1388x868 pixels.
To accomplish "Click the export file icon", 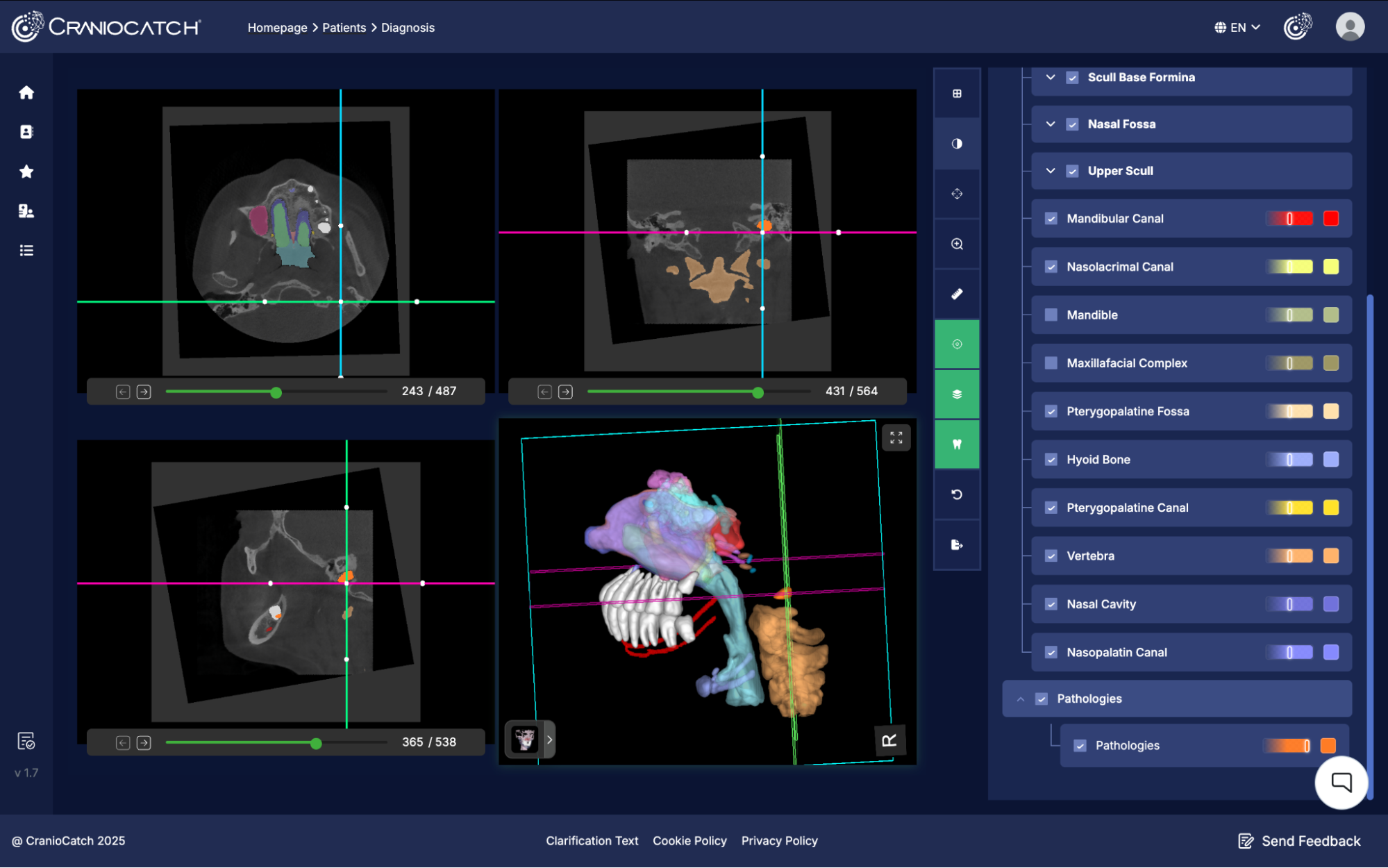I will point(957,544).
